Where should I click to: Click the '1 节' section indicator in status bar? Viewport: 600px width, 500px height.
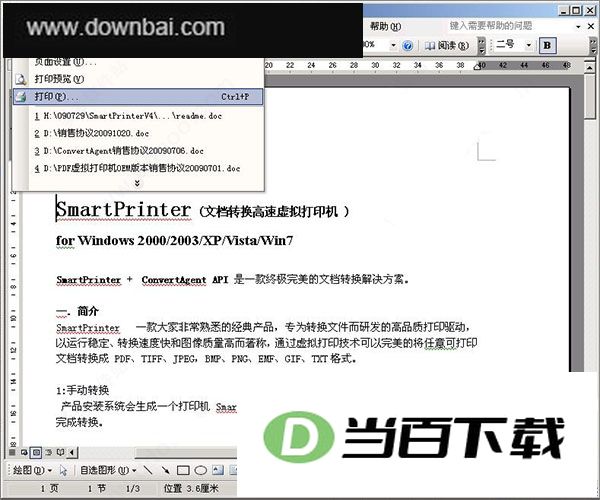(x=96, y=489)
